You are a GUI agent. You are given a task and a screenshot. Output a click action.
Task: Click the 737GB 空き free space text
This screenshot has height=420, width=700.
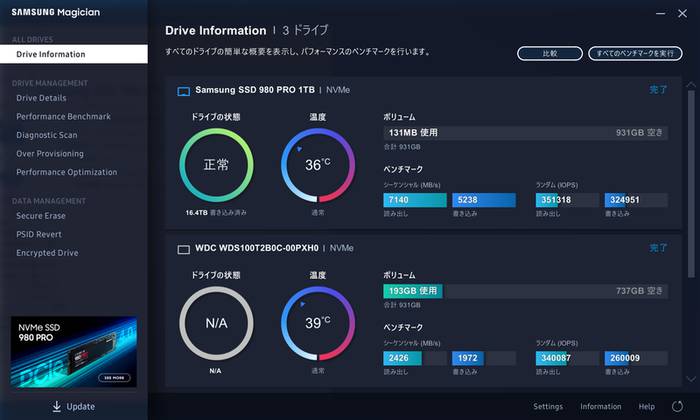[x=639, y=291]
